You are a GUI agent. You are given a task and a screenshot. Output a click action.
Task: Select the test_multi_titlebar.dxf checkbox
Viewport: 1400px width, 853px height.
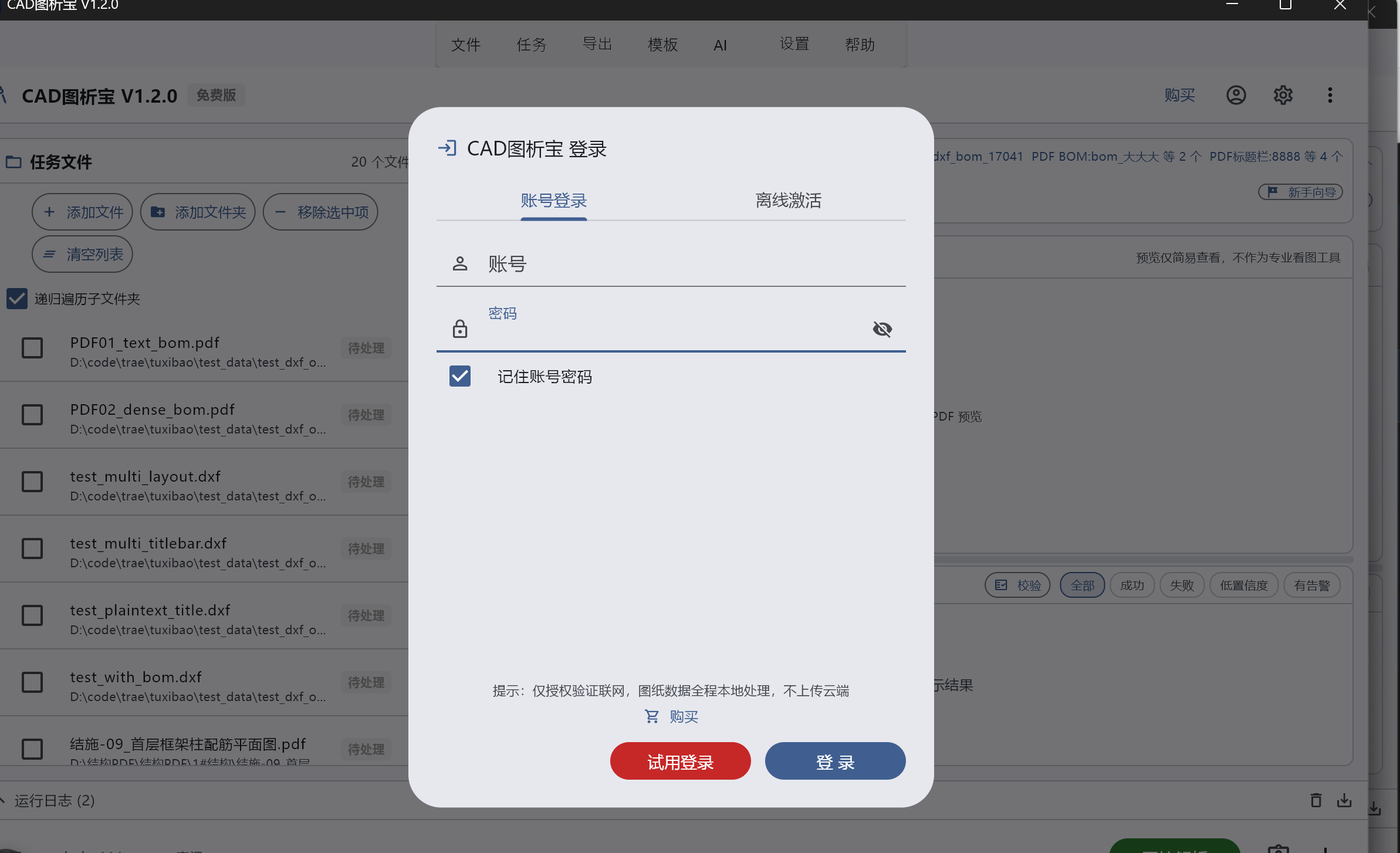[x=32, y=548]
